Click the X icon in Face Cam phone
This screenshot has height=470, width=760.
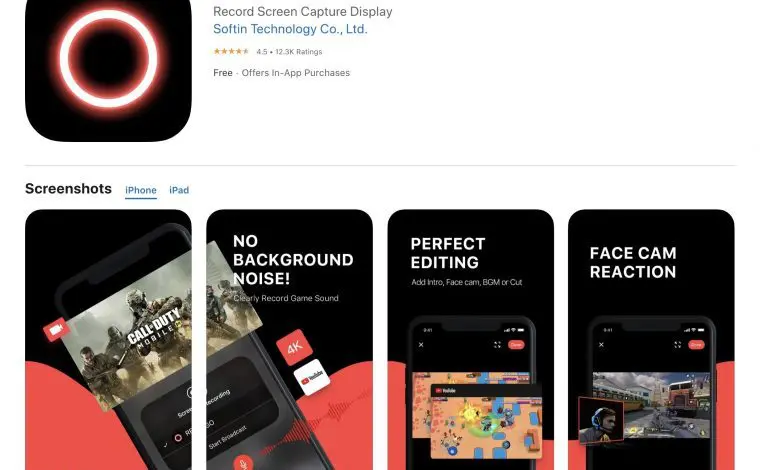[602, 345]
